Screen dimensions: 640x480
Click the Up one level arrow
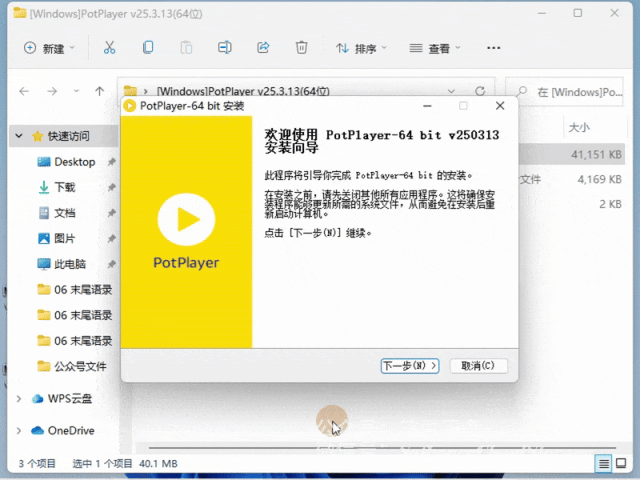100,91
